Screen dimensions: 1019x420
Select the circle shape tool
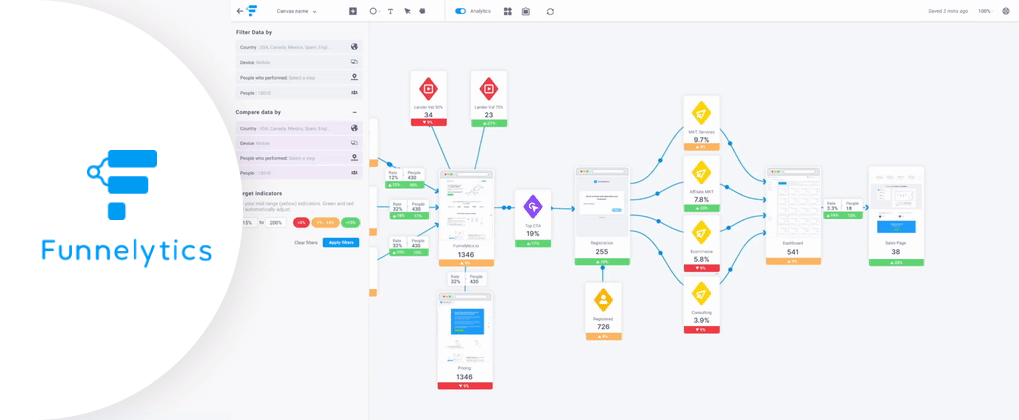tap(374, 11)
